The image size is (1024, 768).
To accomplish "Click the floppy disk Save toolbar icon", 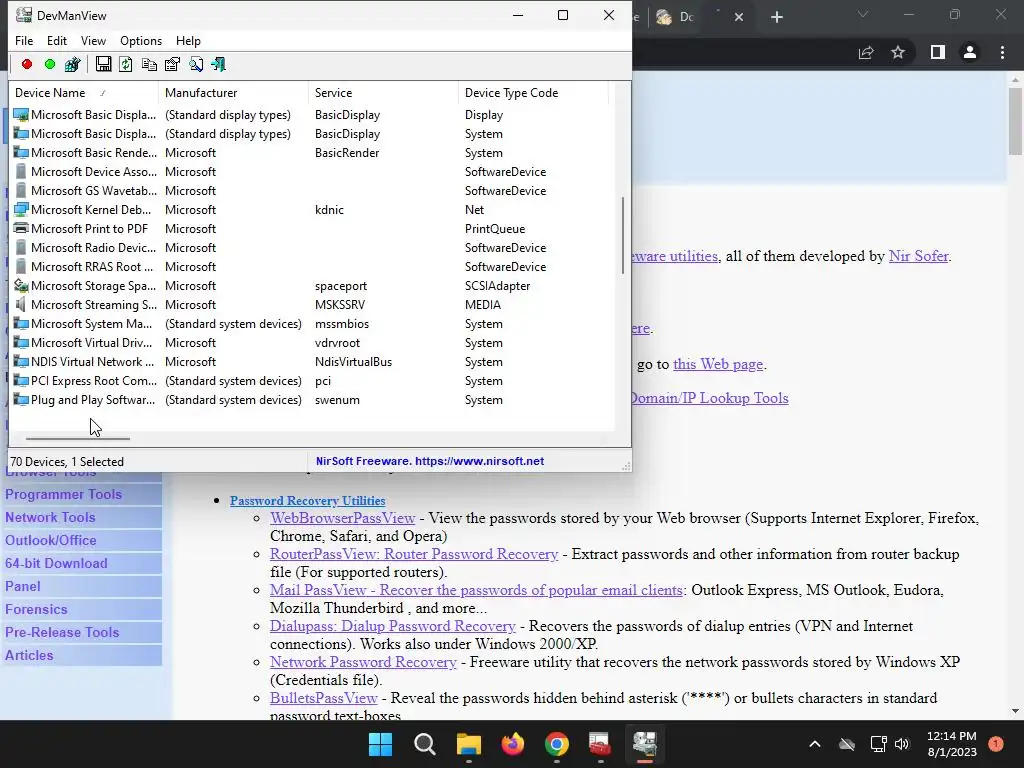I will (103, 64).
